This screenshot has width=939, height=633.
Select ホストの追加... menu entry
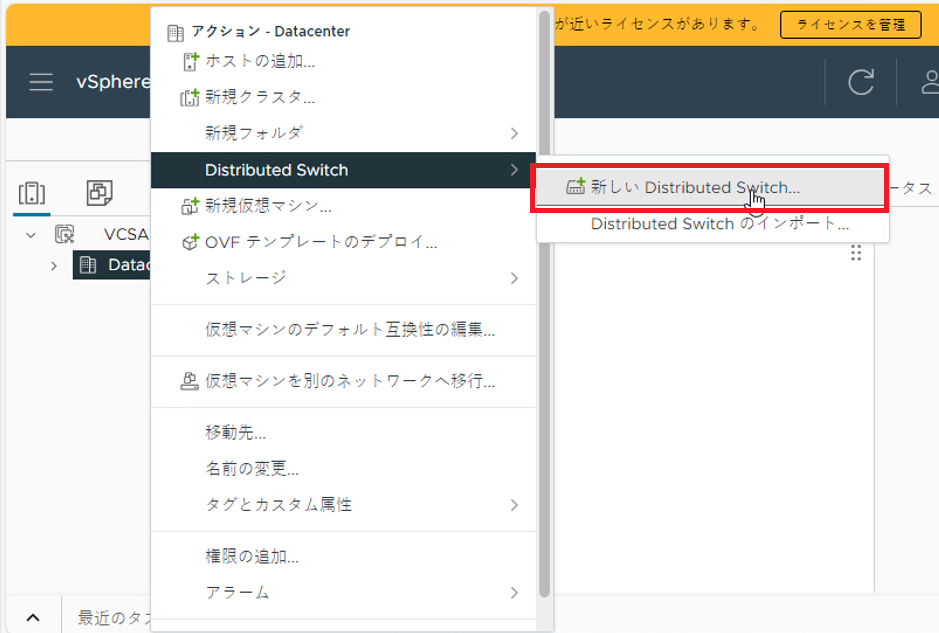pyautogui.click(x=343, y=61)
